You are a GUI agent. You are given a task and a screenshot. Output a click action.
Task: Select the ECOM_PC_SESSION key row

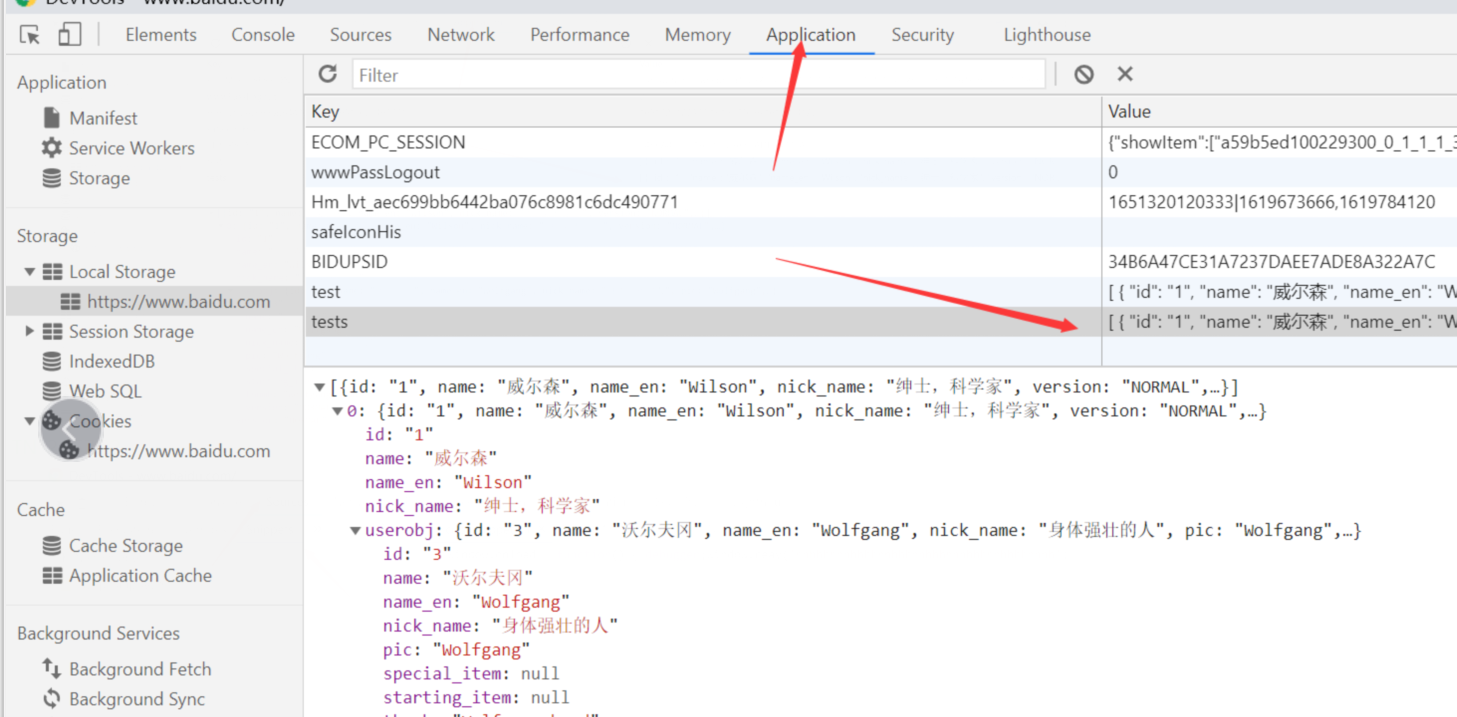click(x=702, y=142)
